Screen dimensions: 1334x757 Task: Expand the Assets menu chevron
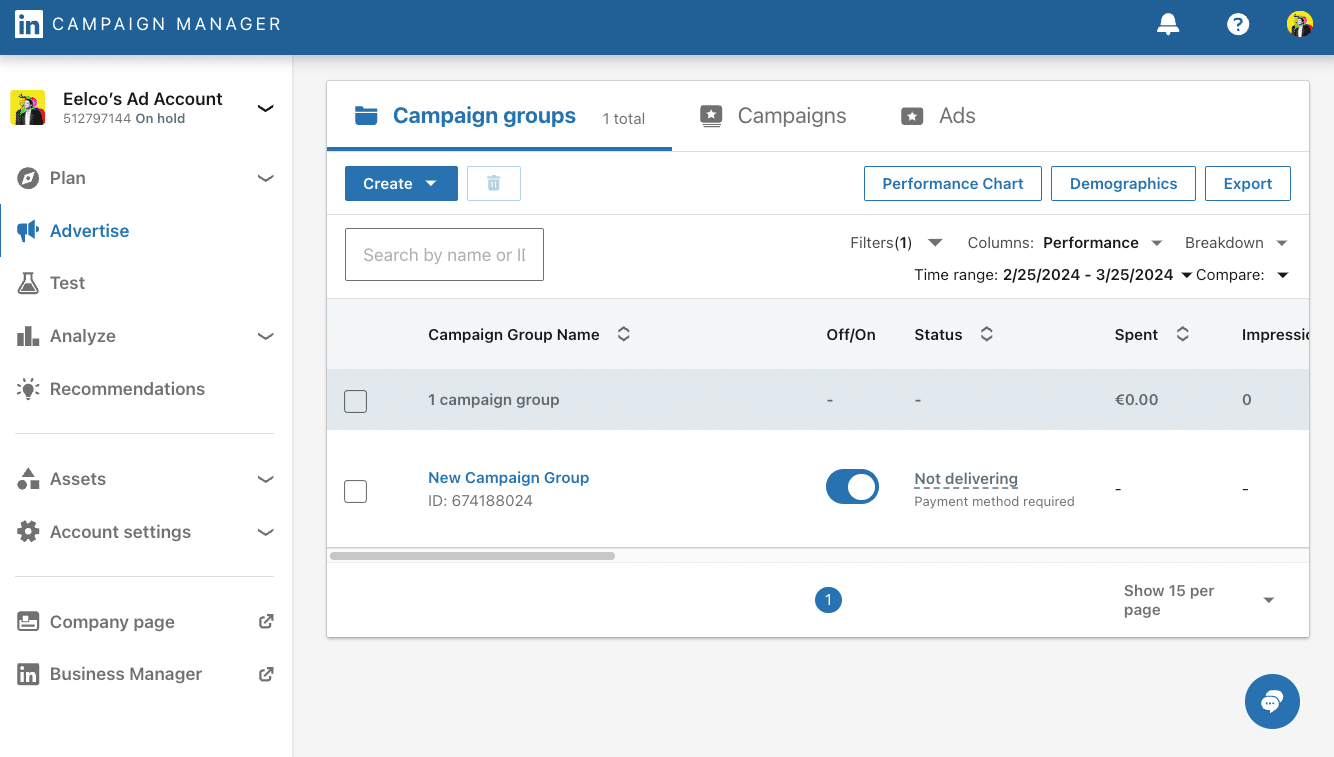(265, 479)
